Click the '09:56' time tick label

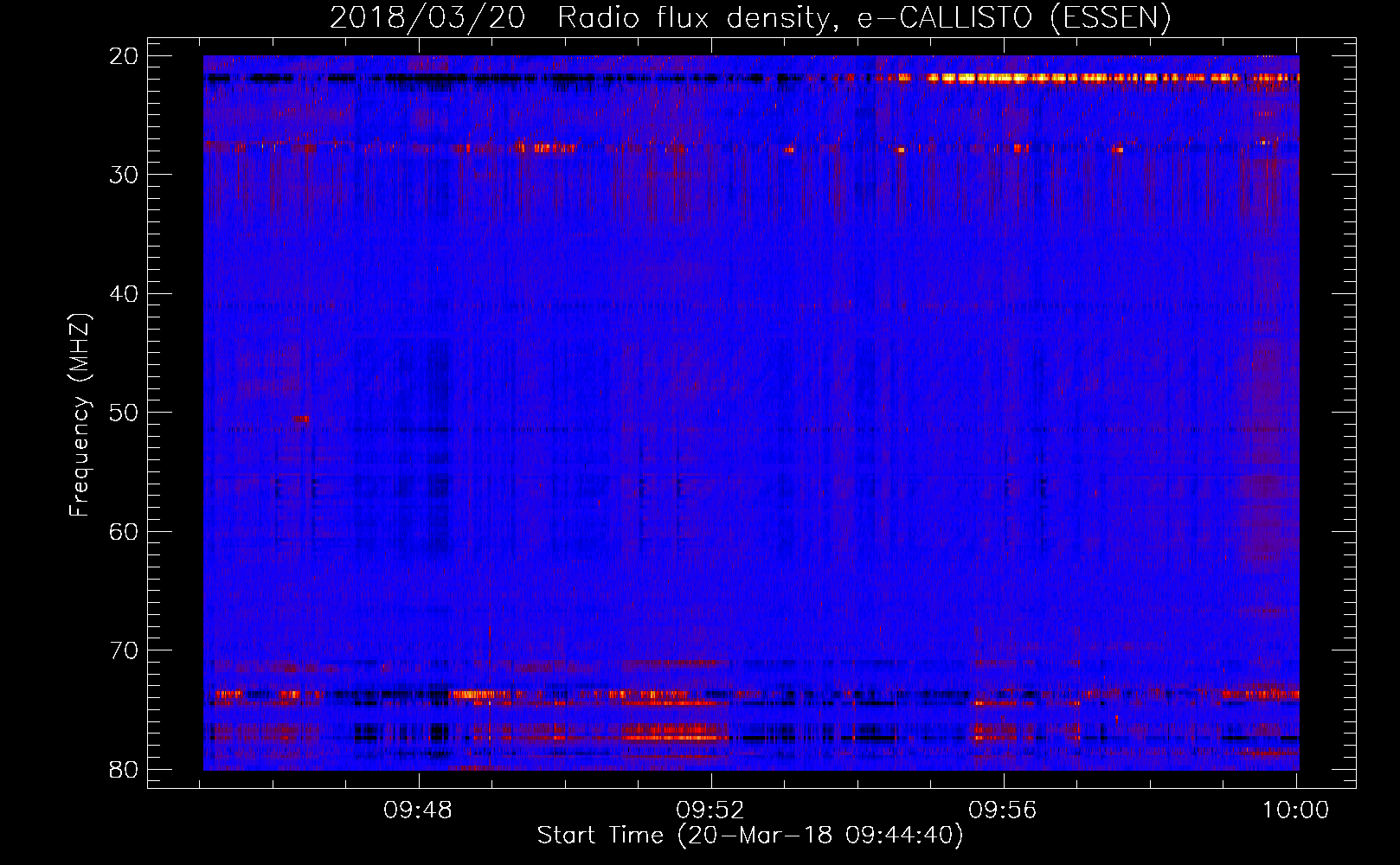(1003, 811)
